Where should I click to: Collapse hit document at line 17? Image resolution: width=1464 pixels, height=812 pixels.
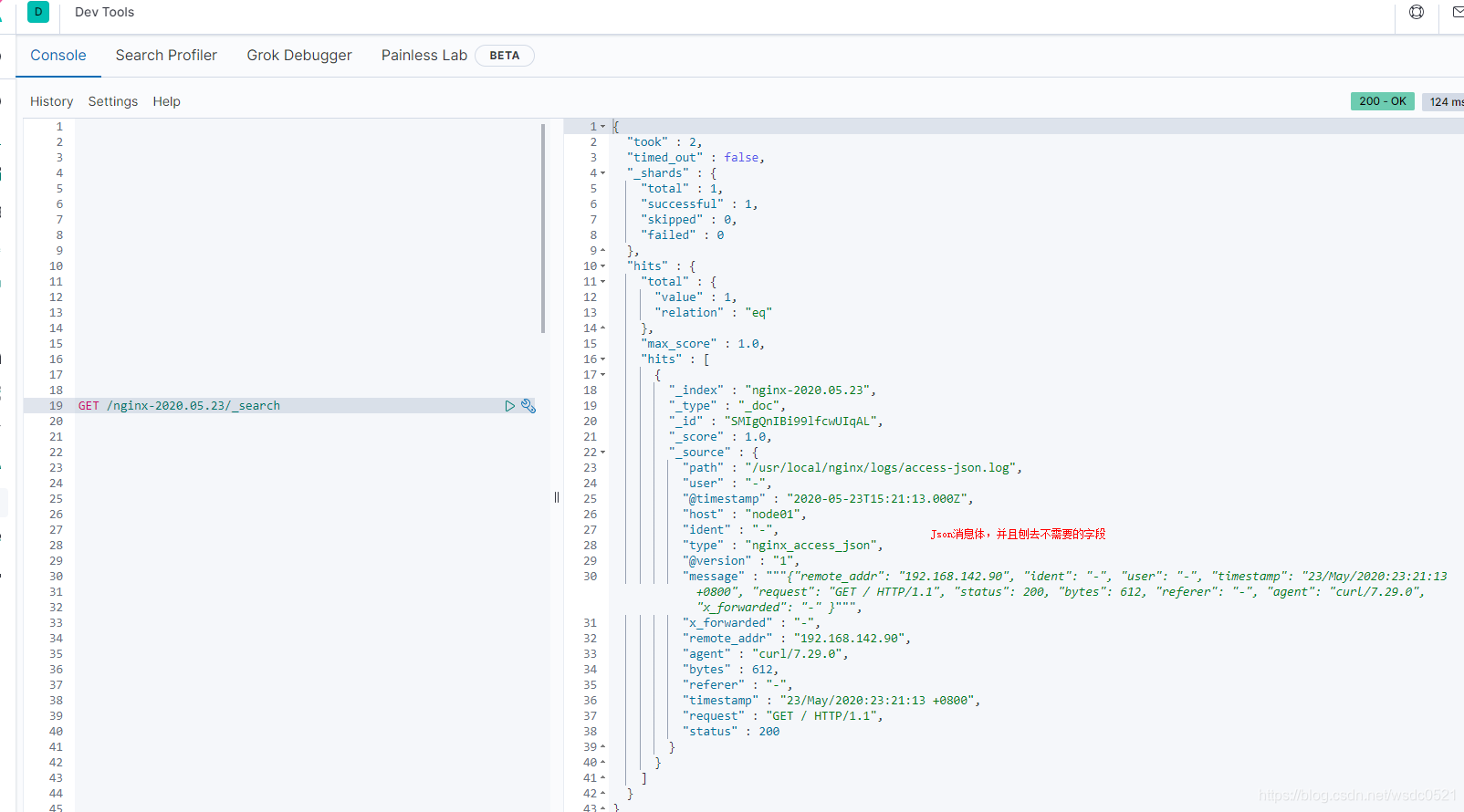[x=602, y=375]
